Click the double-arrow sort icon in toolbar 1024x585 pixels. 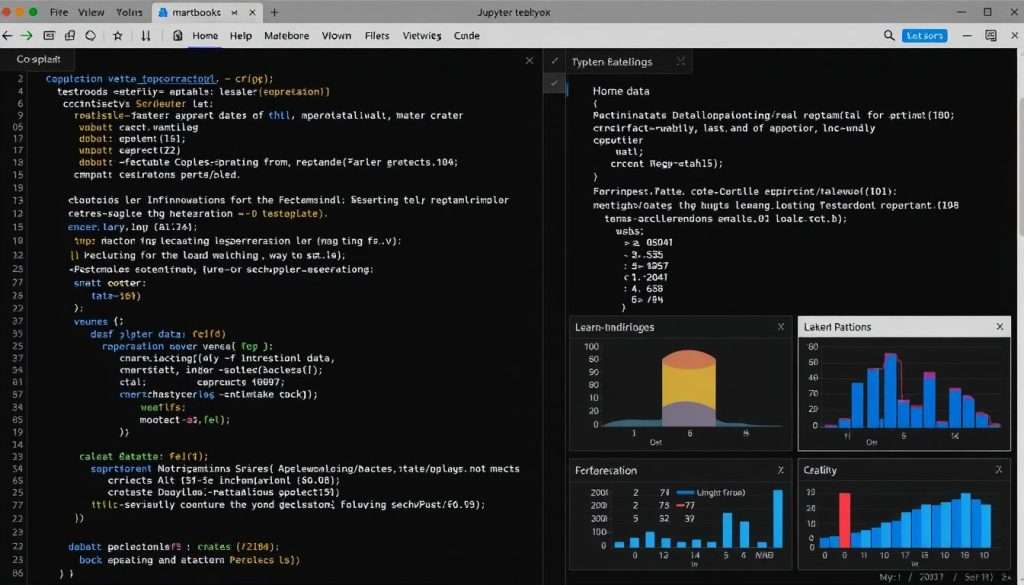click(145, 34)
